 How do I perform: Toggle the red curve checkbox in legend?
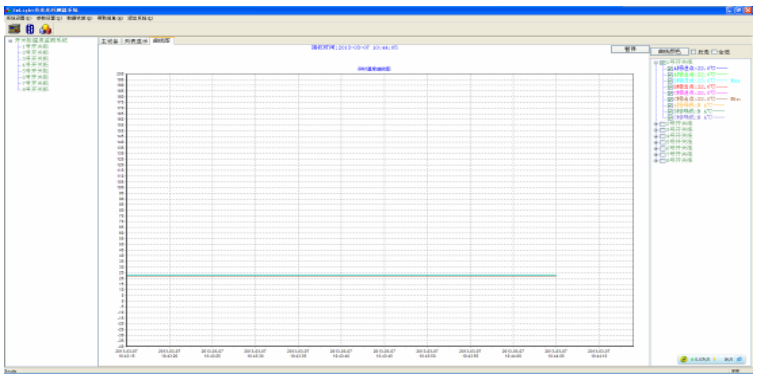[670, 87]
